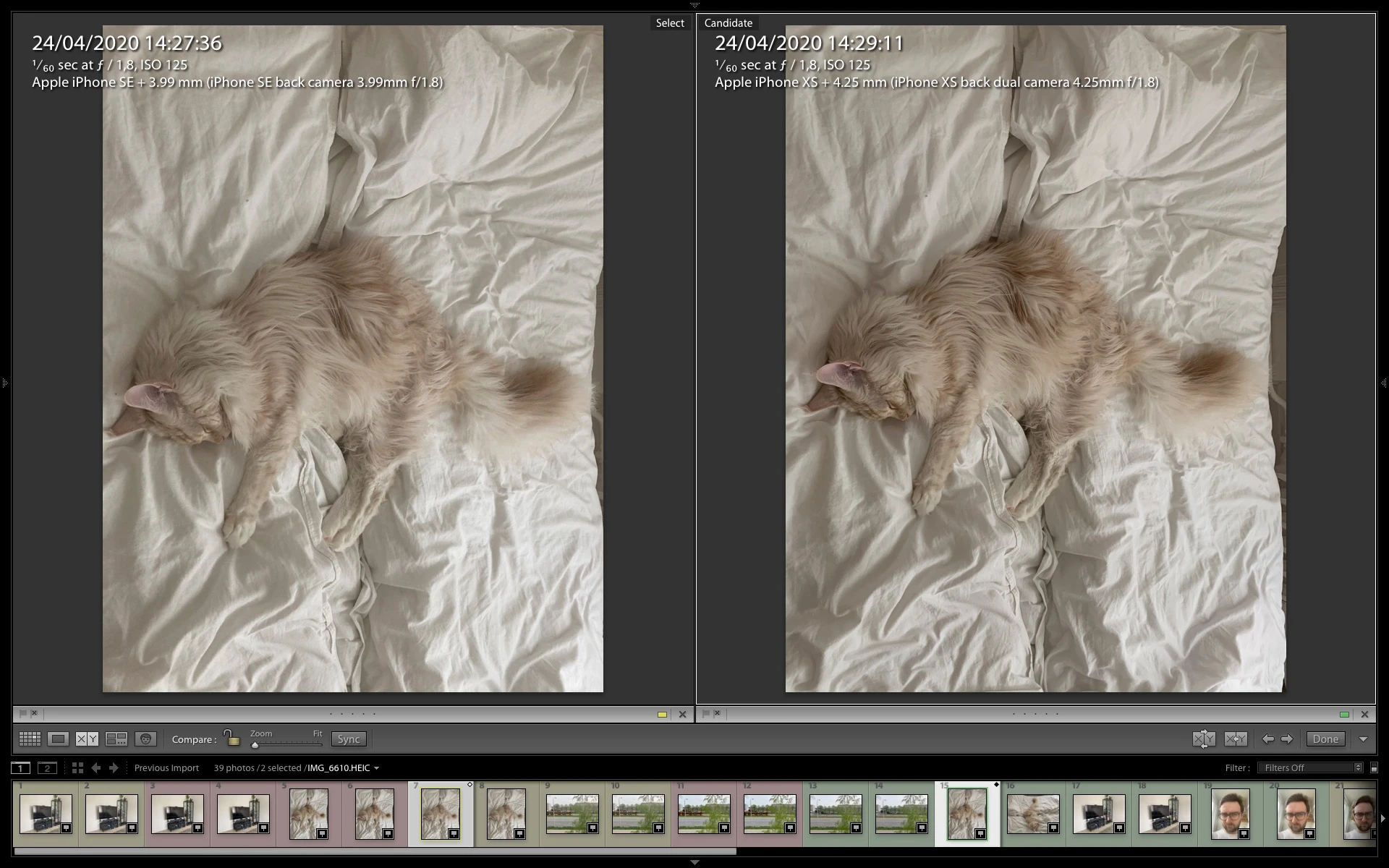Go forward with filmstrip forward arrow
This screenshot has height=868, width=1389.
[x=114, y=767]
